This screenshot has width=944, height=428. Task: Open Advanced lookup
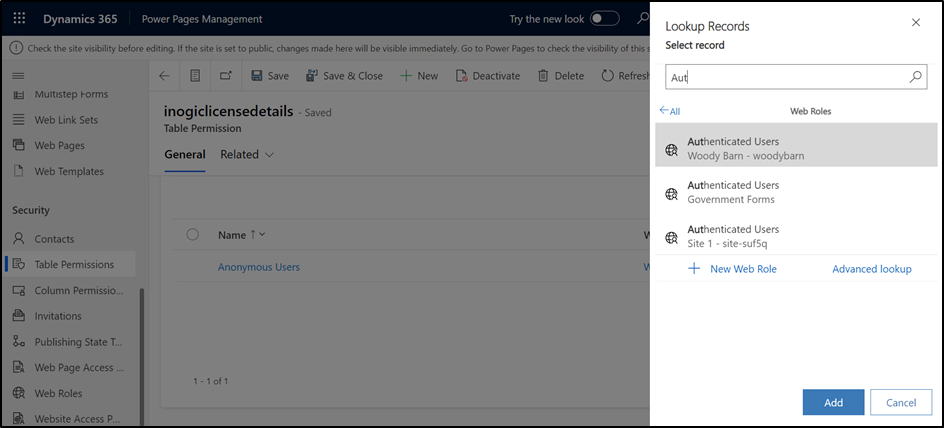coord(872,269)
